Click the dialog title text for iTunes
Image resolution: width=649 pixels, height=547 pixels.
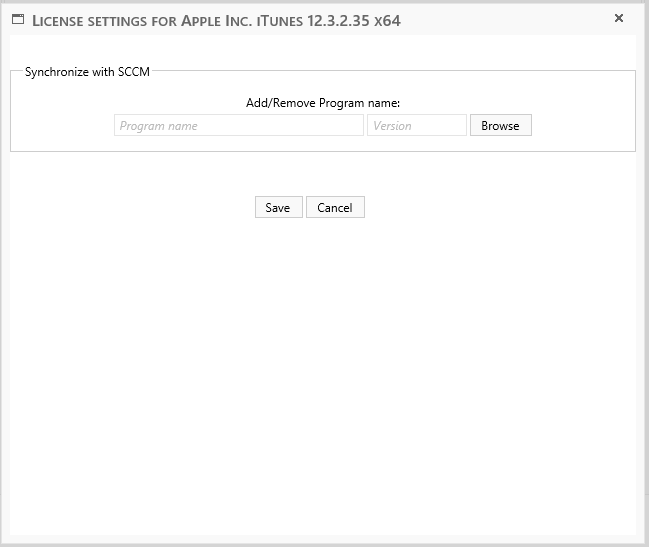217,20
